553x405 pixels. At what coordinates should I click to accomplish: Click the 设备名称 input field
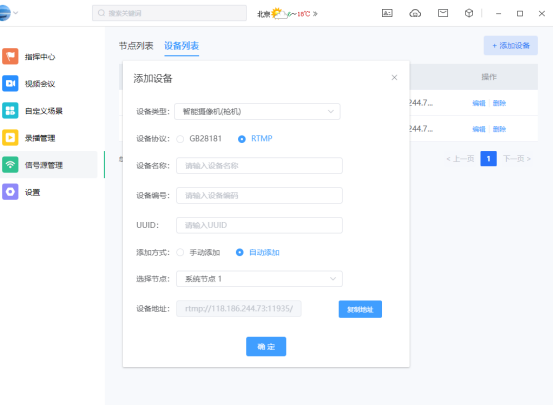tap(259, 165)
